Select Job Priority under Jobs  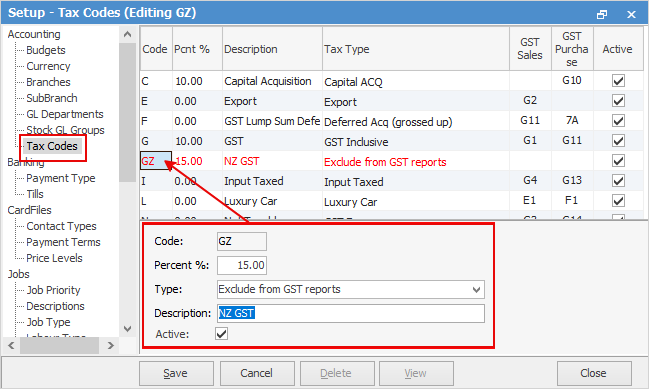[53, 290]
